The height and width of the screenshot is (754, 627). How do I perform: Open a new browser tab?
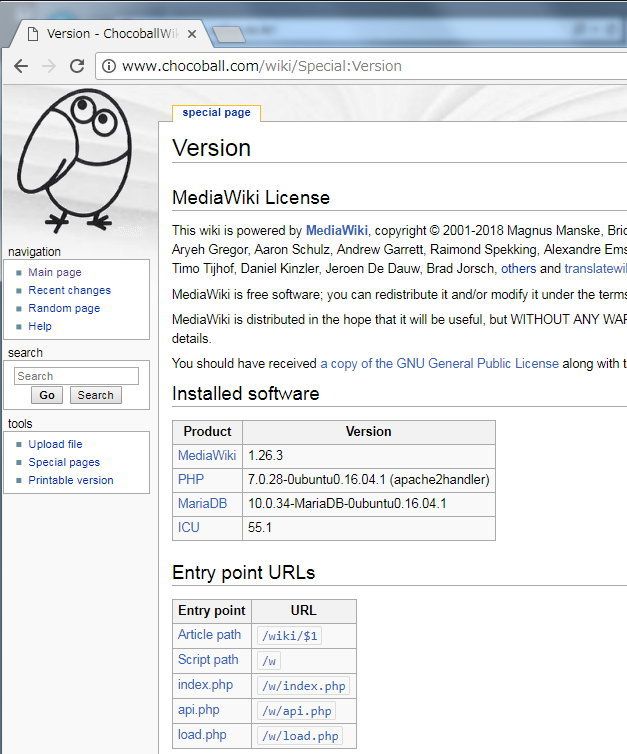[229, 34]
